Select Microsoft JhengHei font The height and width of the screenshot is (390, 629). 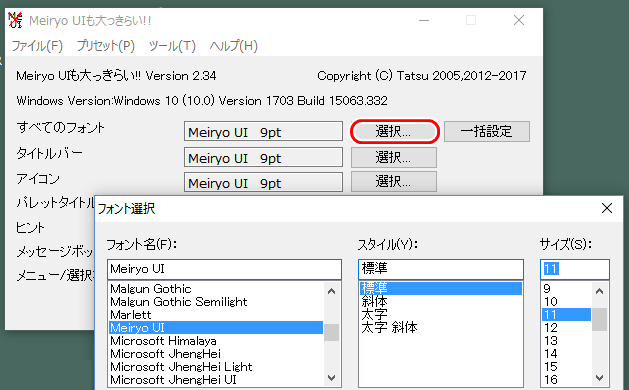216,353
